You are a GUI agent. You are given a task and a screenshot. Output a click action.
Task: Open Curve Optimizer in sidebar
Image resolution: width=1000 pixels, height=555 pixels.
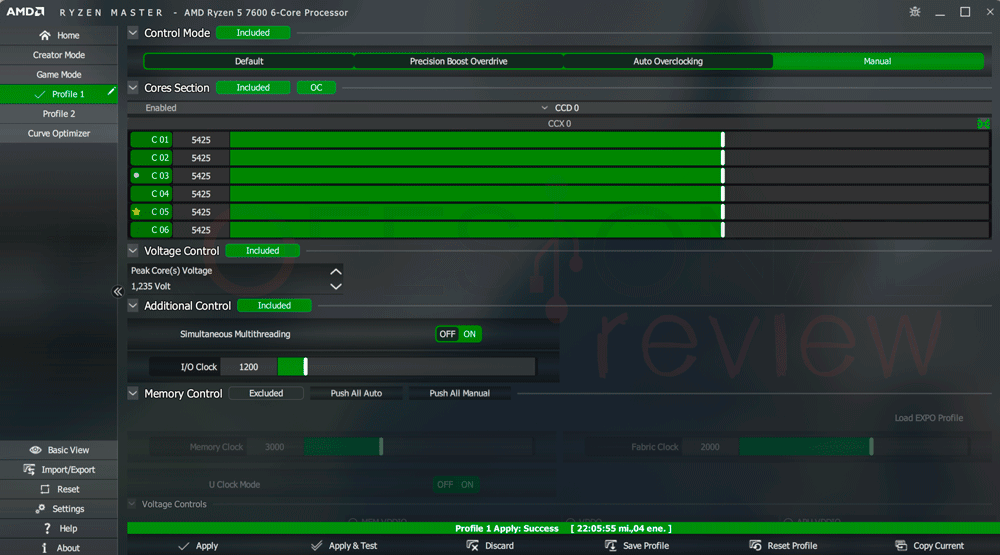coord(59,133)
